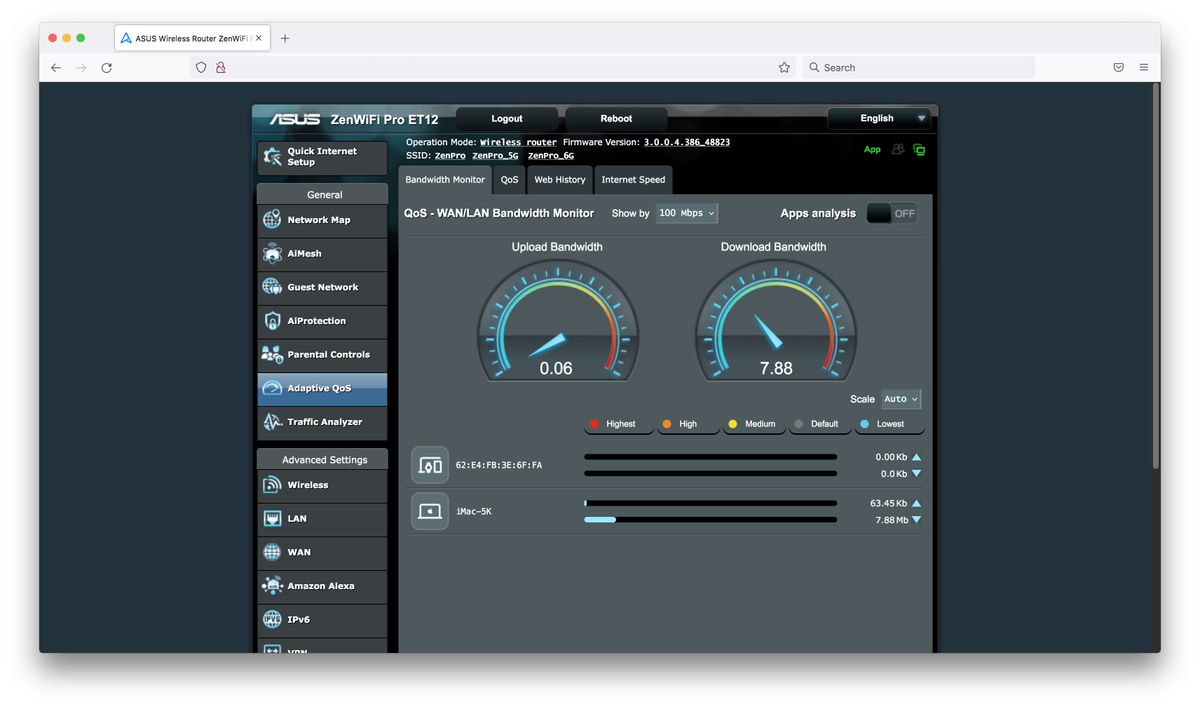Click the client list icon in the header
The image size is (1200, 709).
896,148
